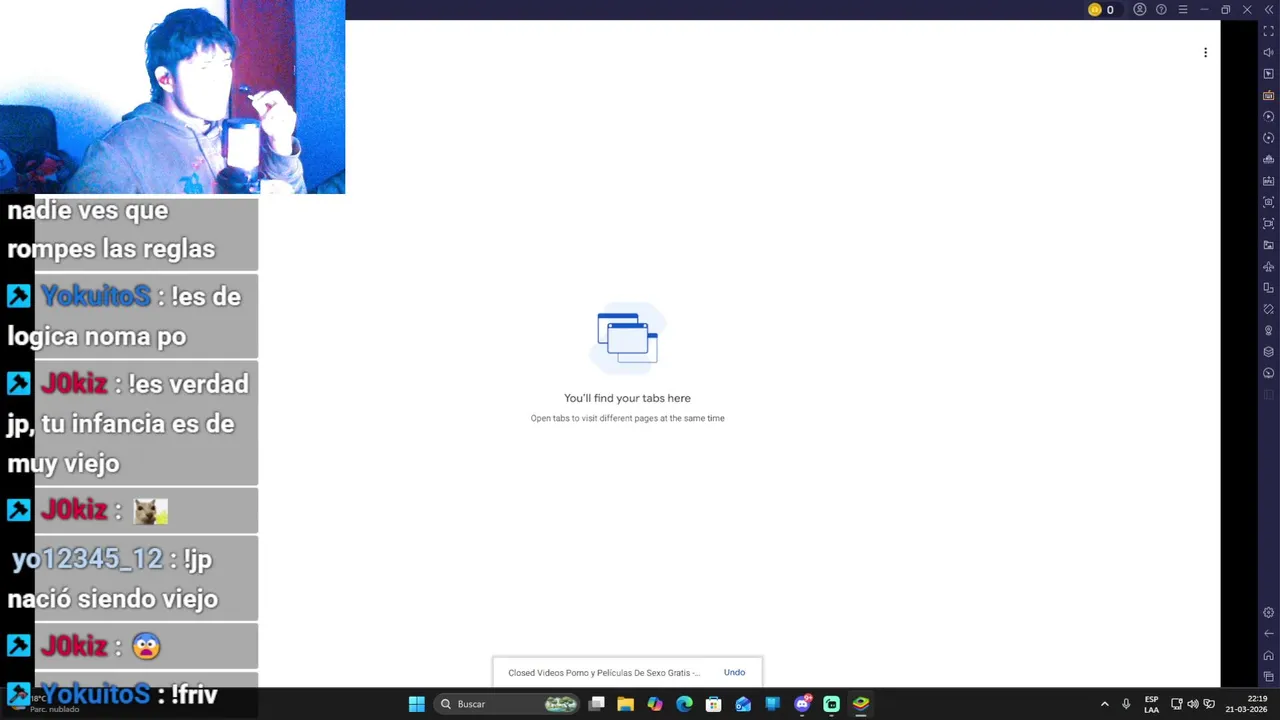This screenshot has width=1280, height=720.
Task: Open BlueStacks help question mark icon
Action: 1161,9
